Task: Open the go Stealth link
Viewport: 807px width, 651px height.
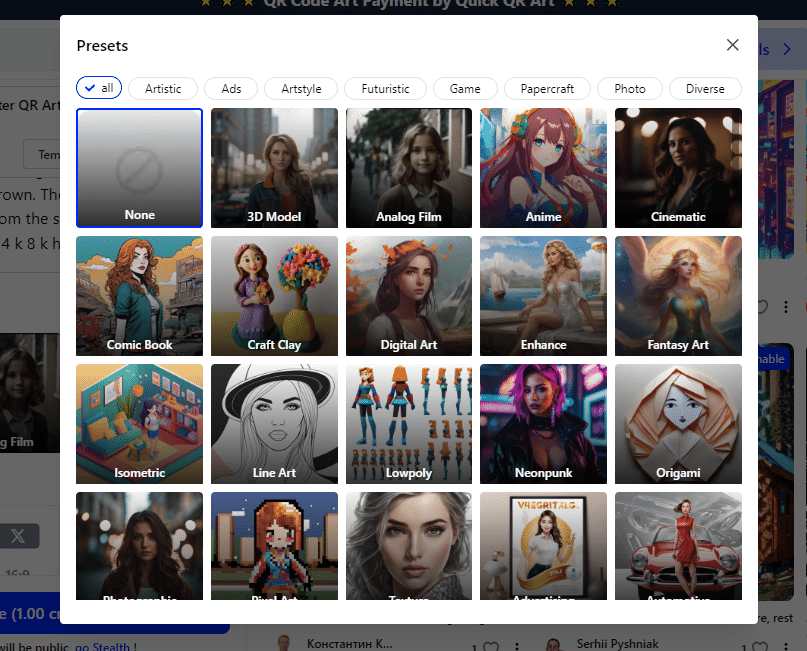Action: (x=102, y=646)
